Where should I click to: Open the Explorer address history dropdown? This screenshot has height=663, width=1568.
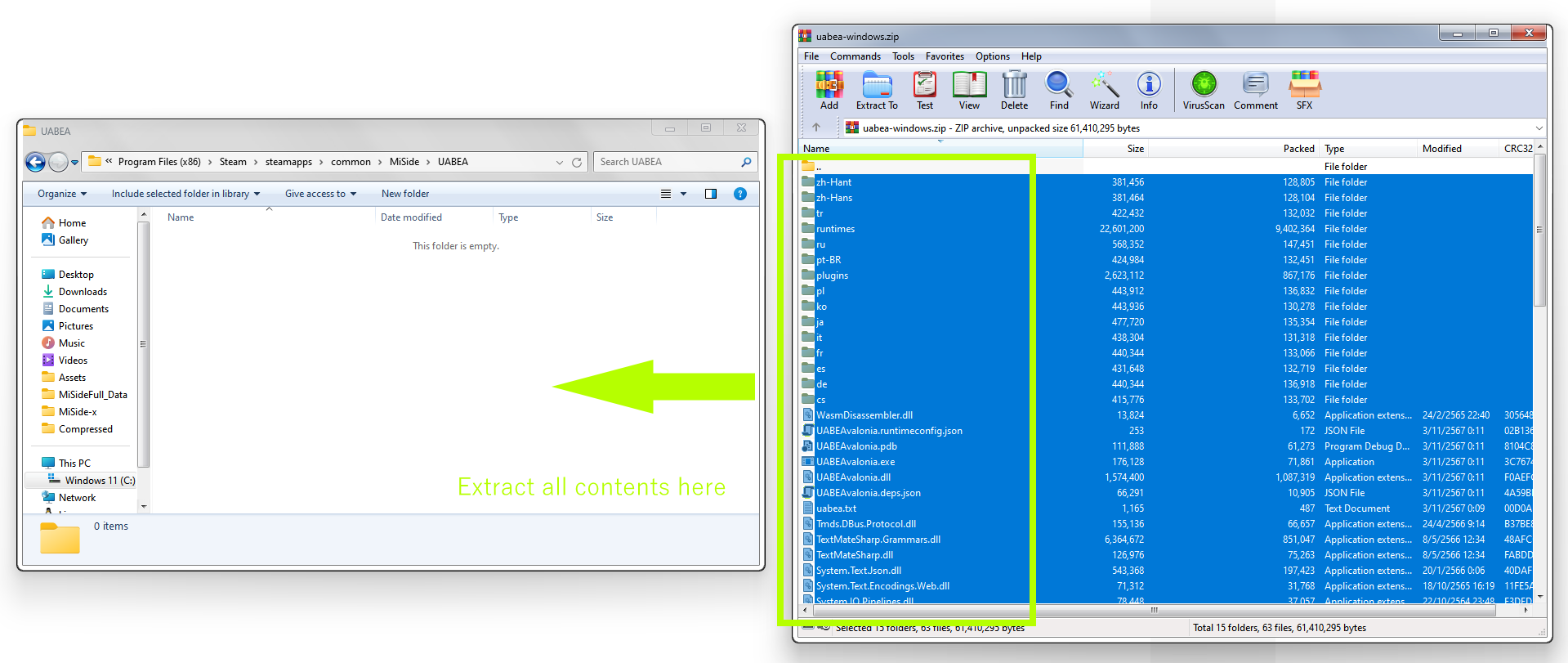[560, 162]
